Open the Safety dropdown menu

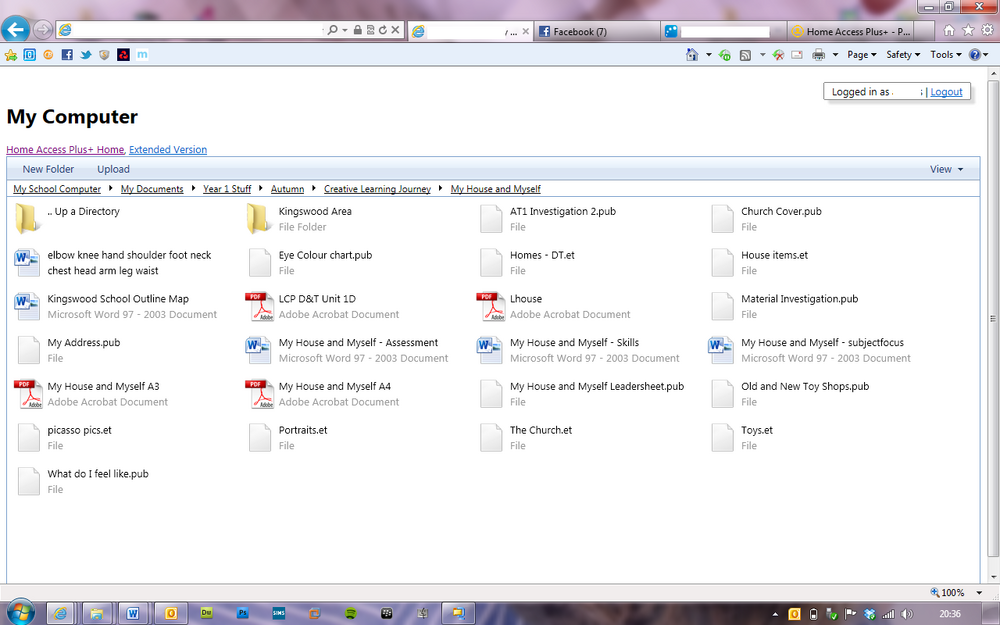[x=903, y=55]
